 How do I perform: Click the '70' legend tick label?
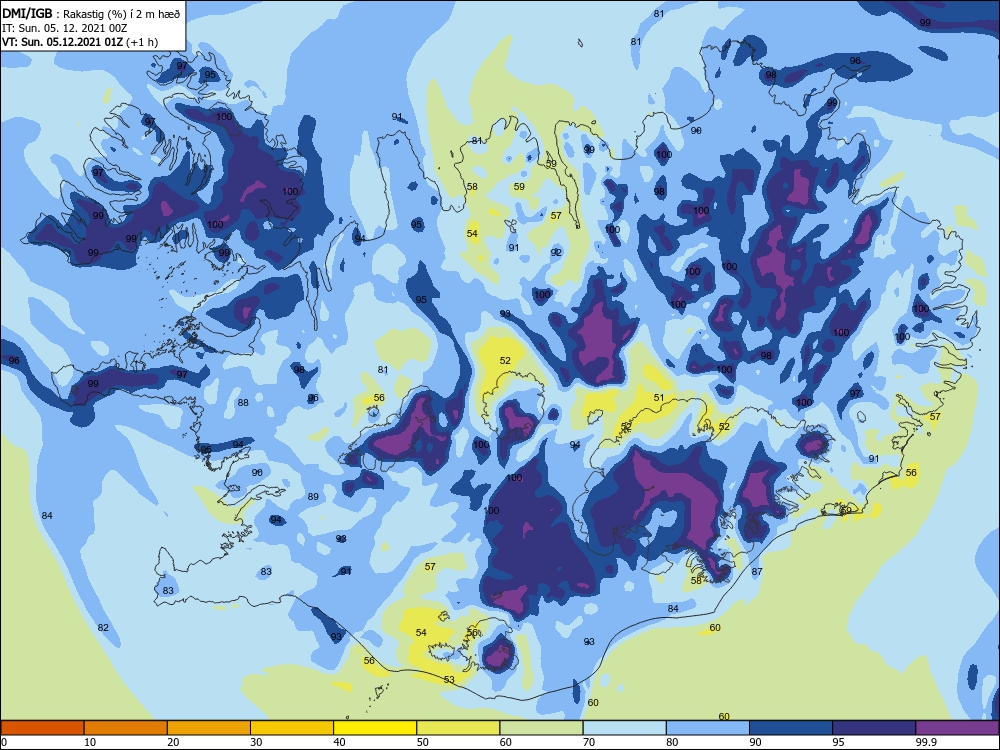[x=589, y=742]
